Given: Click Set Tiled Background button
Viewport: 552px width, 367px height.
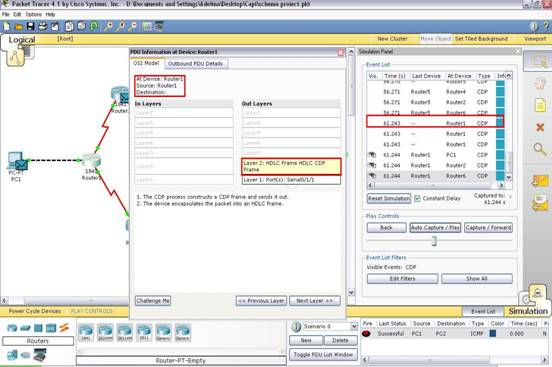Looking at the screenshot, I should pyautogui.click(x=481, y=39).
